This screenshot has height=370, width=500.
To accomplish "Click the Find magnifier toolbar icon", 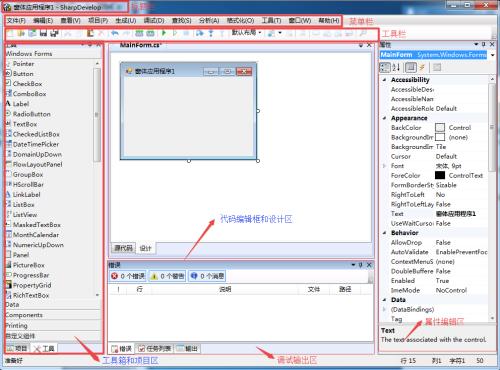I will (x=363, y=33).
